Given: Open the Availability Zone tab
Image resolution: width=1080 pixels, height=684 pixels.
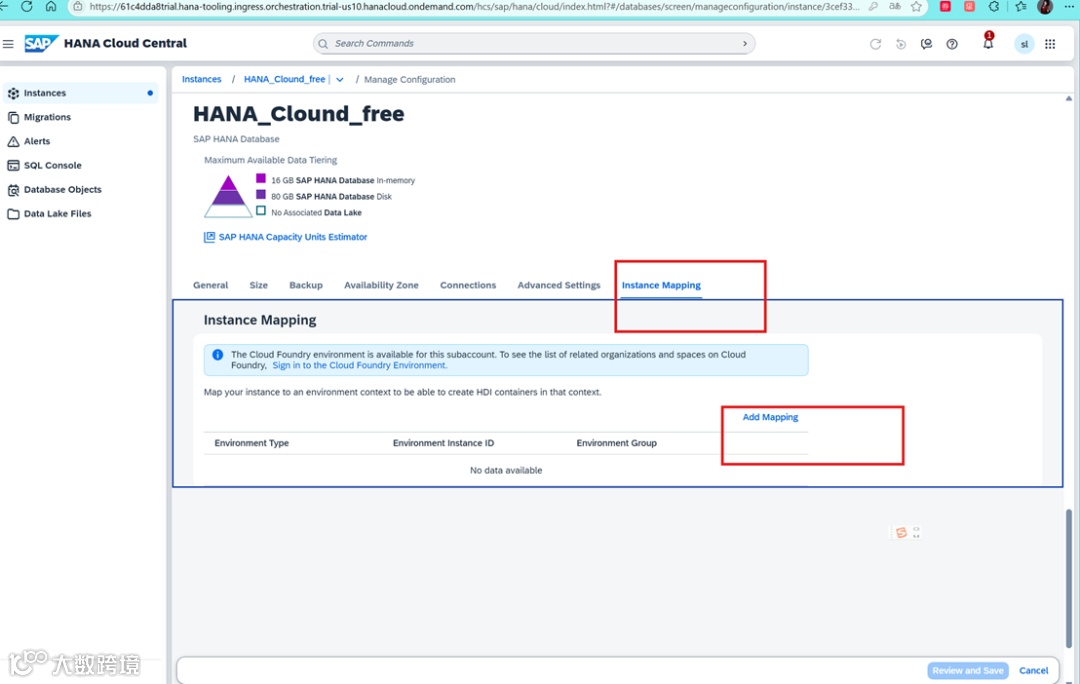Looking at the screenshot, I should coord(381,285).
